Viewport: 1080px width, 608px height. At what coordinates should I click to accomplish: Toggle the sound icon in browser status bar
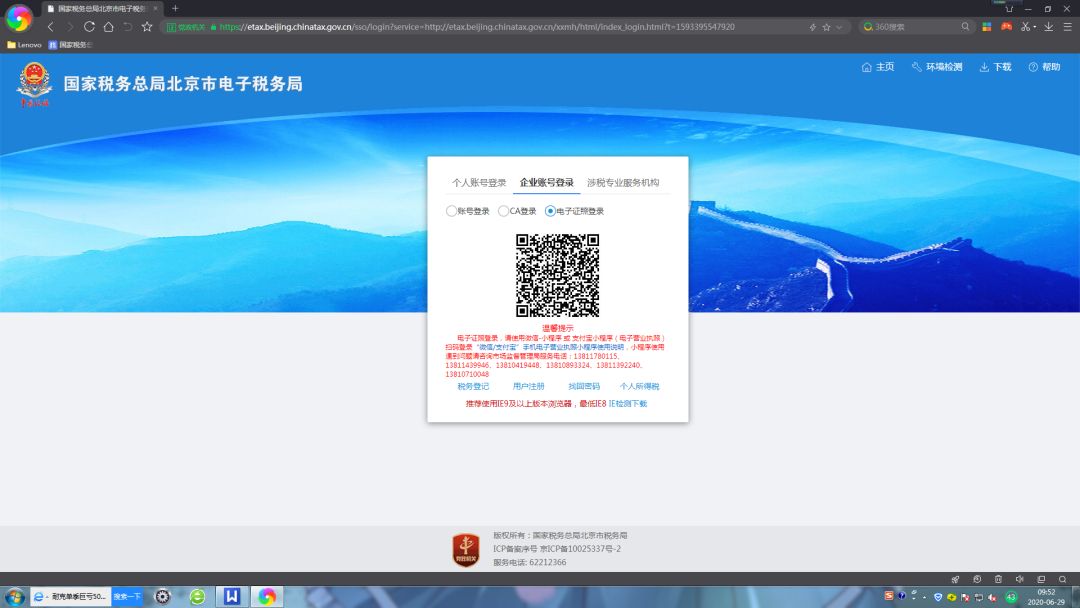click(1020, 579)
